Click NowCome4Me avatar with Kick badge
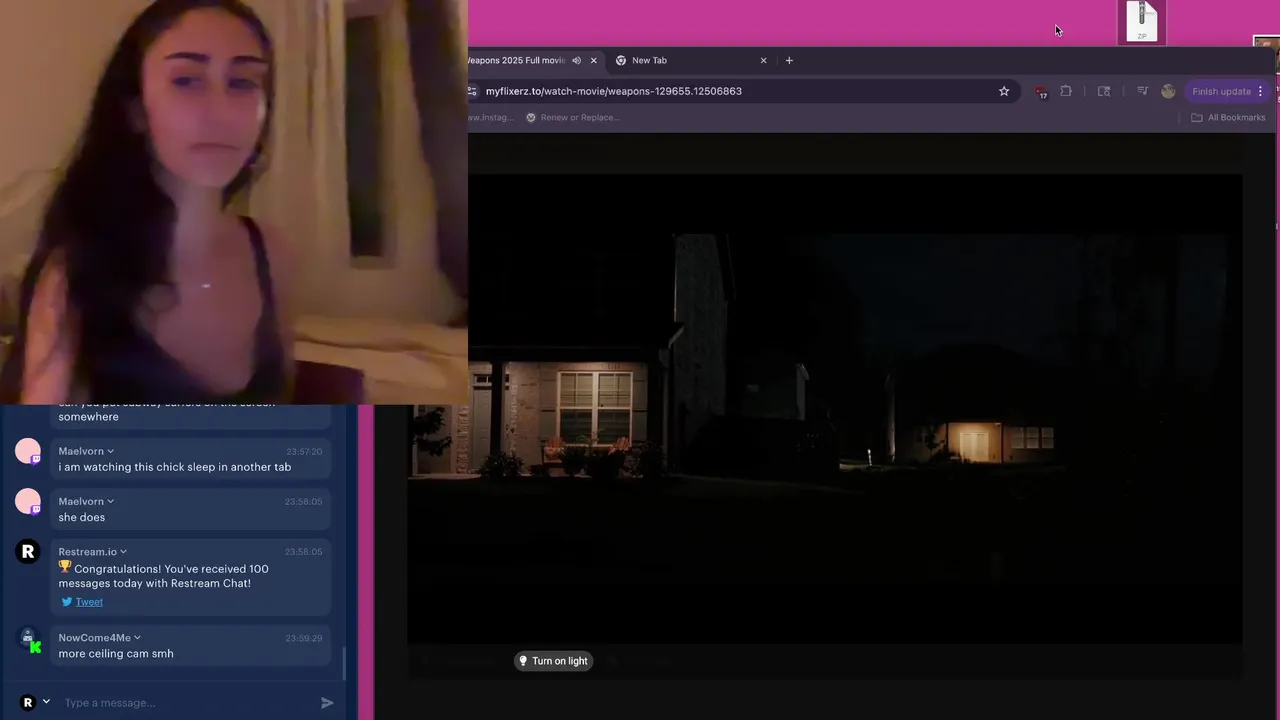1280x720 pixels. pyautogui.click(x=29, y=641)
